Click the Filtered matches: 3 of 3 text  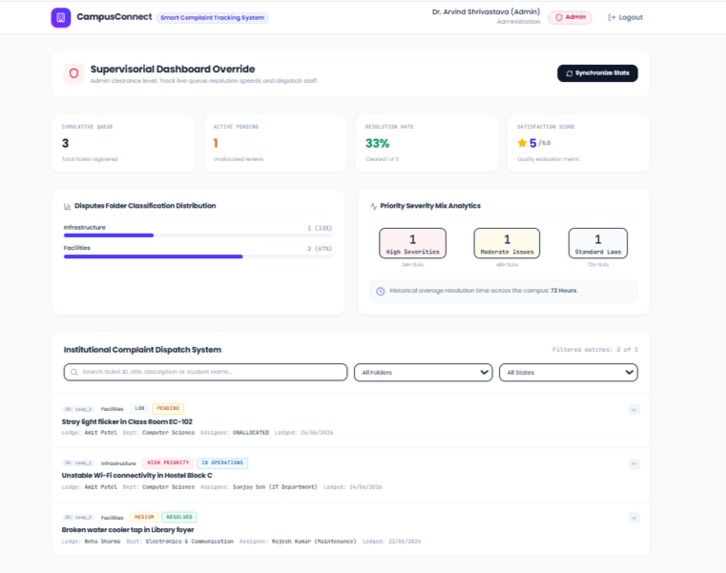coord(595,349)
